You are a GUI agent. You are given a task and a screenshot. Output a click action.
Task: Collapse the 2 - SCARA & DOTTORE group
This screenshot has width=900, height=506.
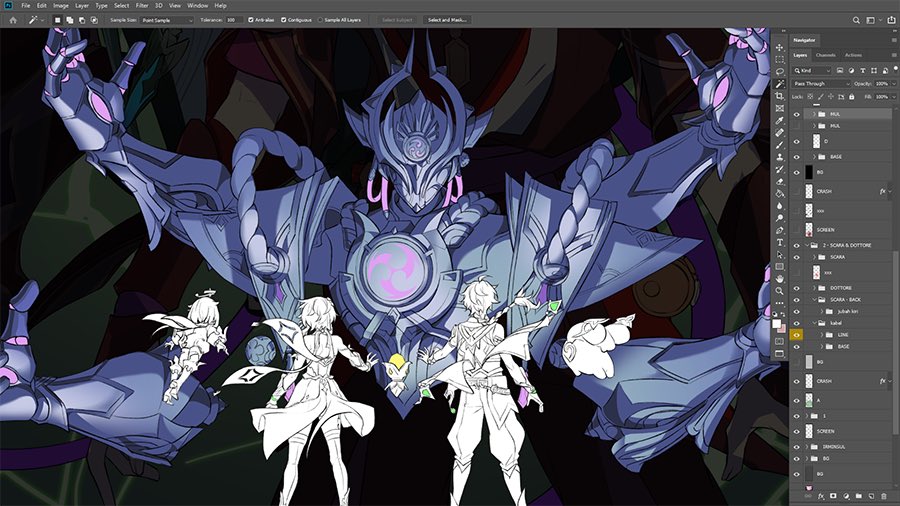click(807, 246)
